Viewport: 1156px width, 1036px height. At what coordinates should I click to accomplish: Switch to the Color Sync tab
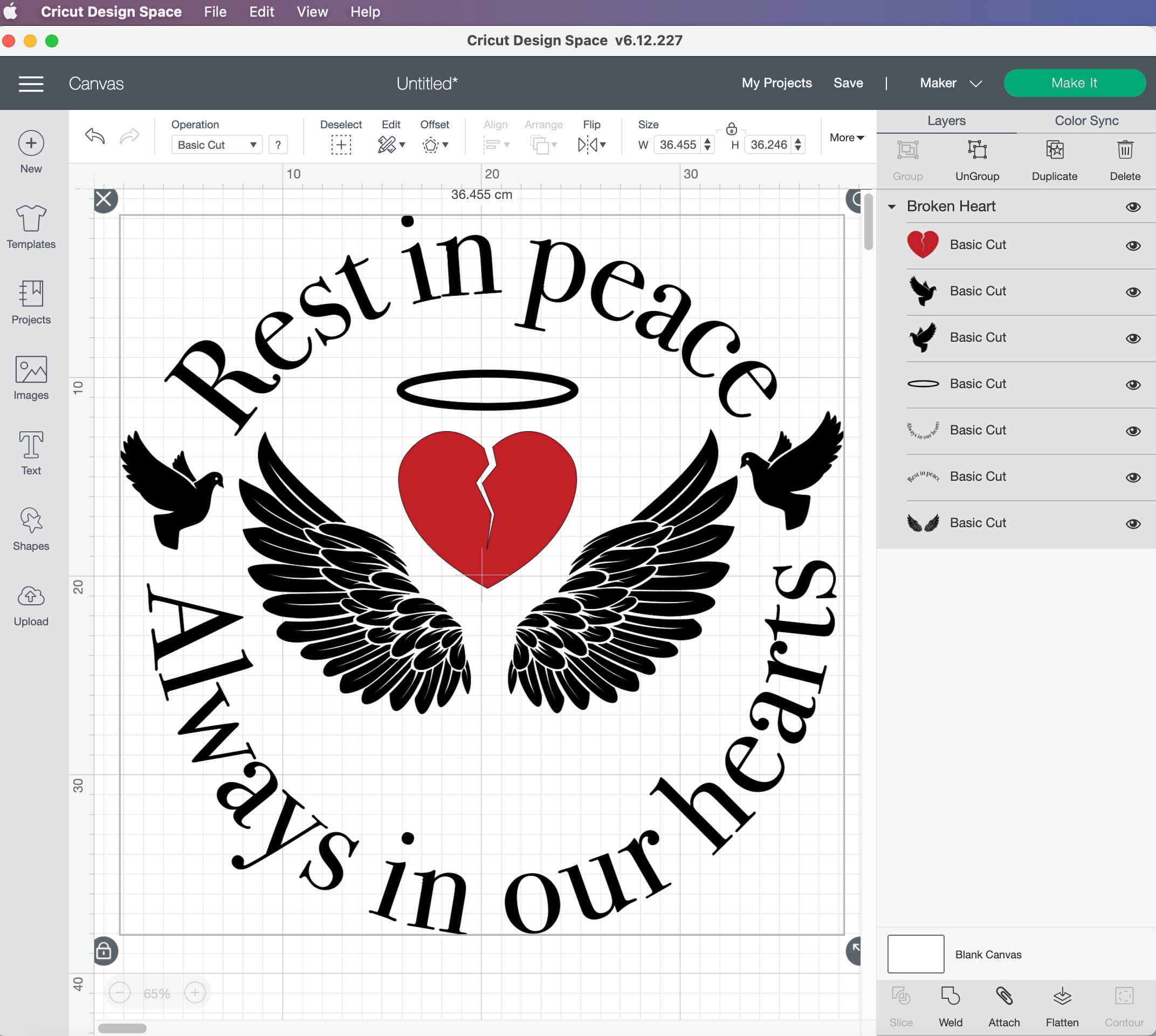(1085, 120)
